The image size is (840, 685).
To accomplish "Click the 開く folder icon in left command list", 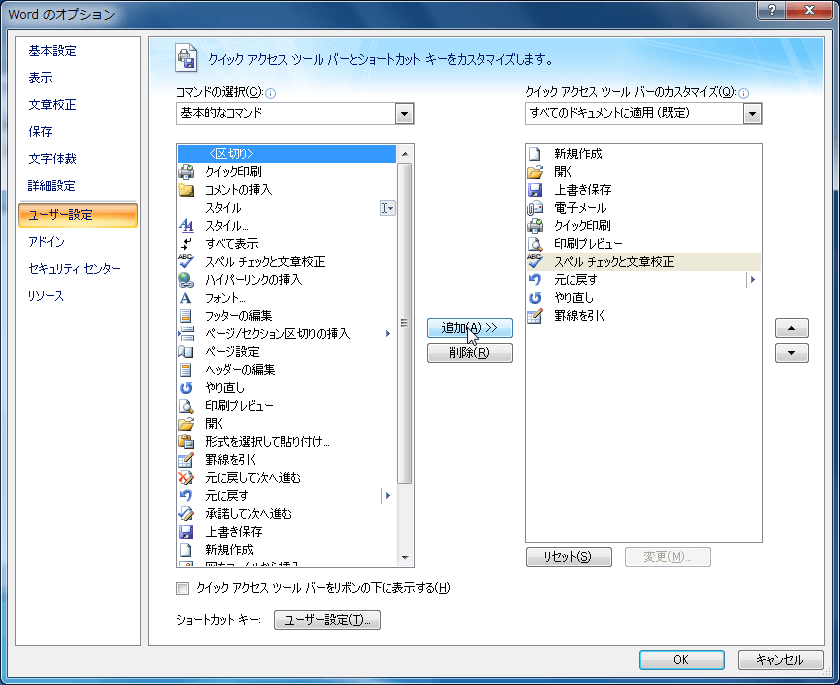I will pos(186,424).
